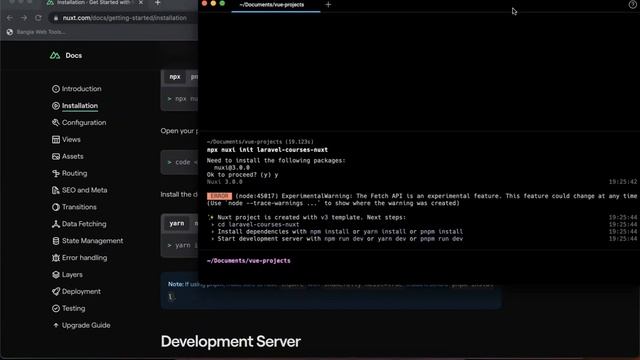Click the terminal prompt ~/Documents/vue-projects

(x=249, y=260)
